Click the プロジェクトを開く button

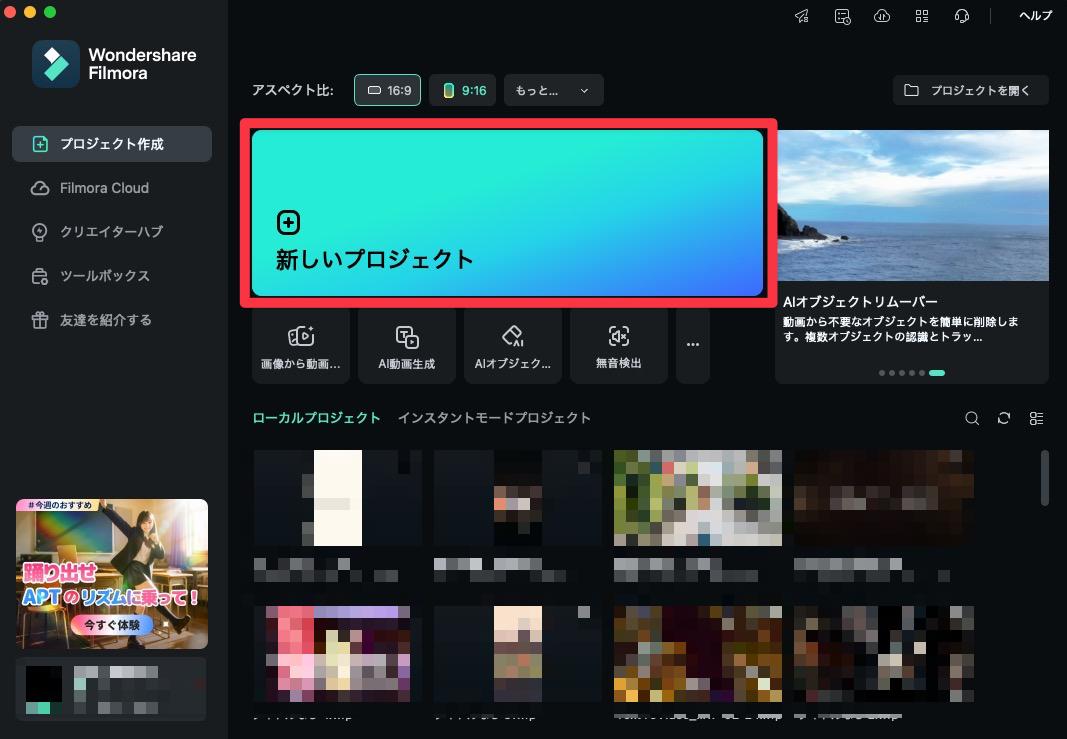(x=970, y=90)
